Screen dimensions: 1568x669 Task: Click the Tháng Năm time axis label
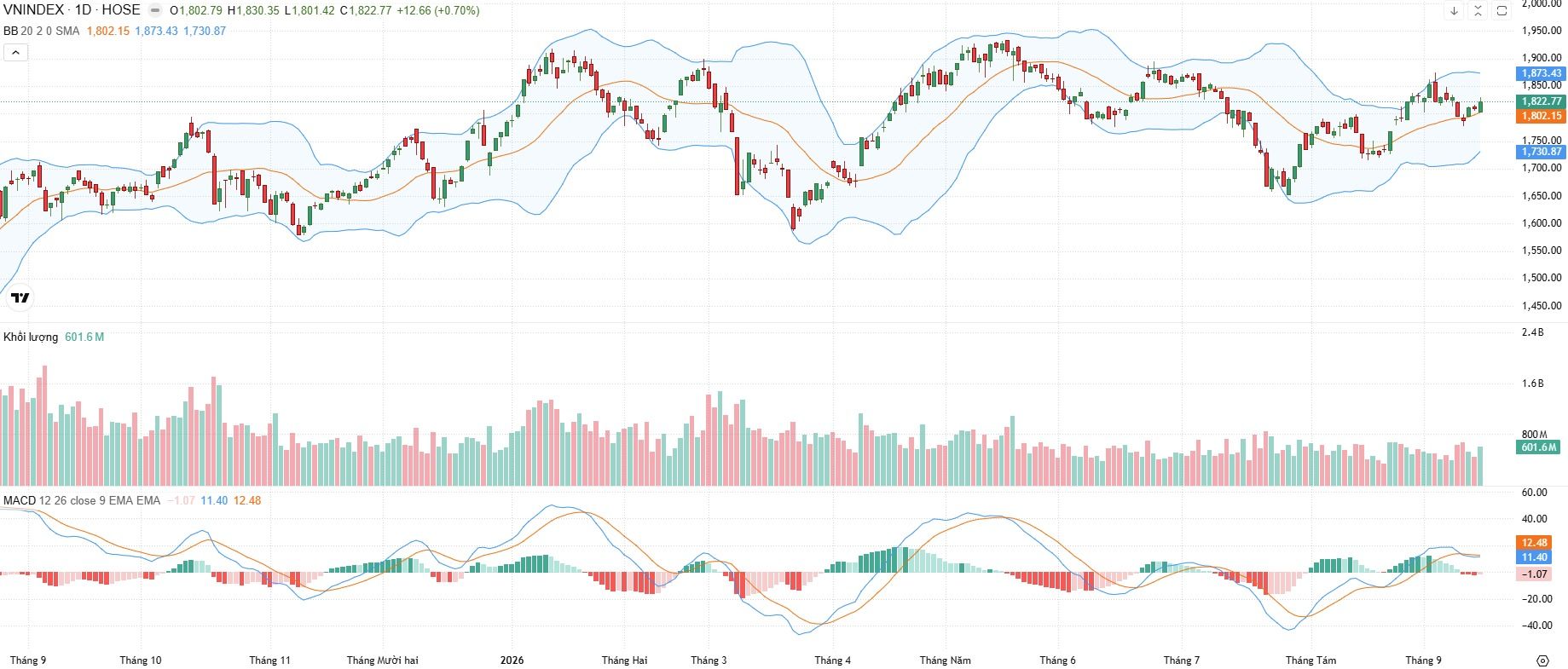tap(945, 660)
